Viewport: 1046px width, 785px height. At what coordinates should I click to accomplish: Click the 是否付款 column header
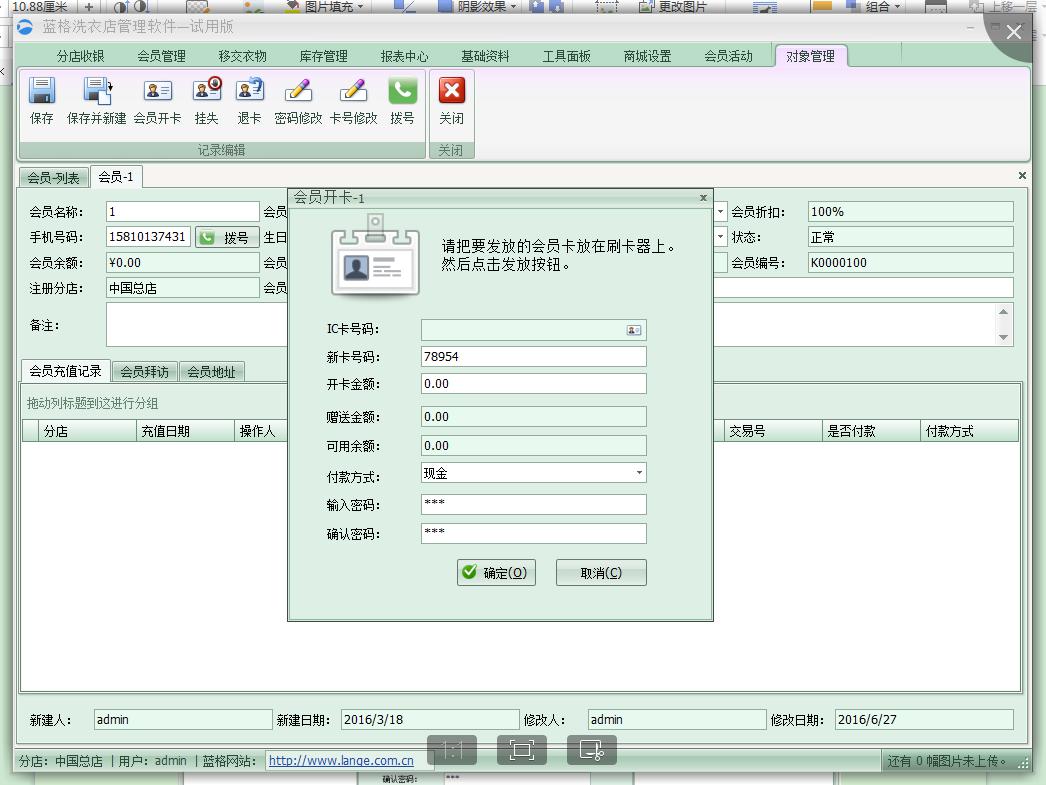tap(871, 431)
